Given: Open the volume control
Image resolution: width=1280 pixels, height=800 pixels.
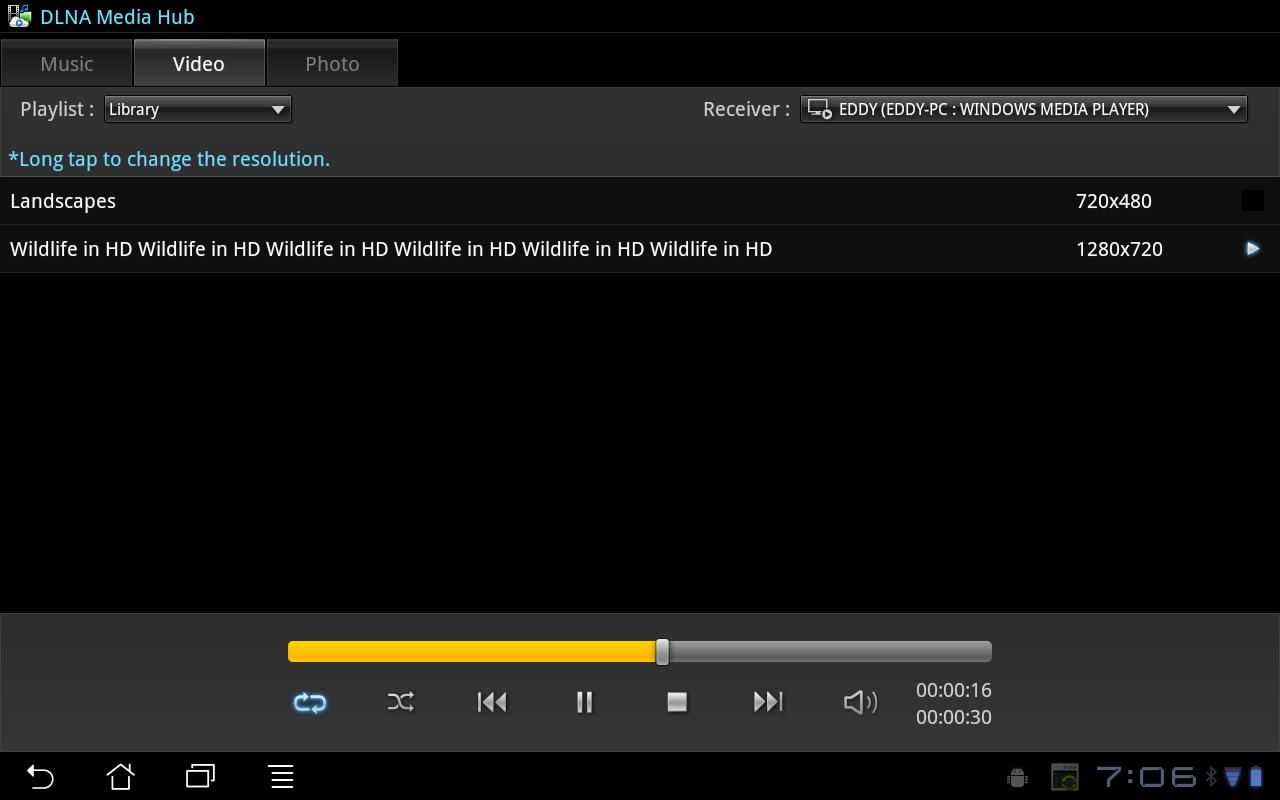Looking at the screenshot, I should (x=859, y=702).
